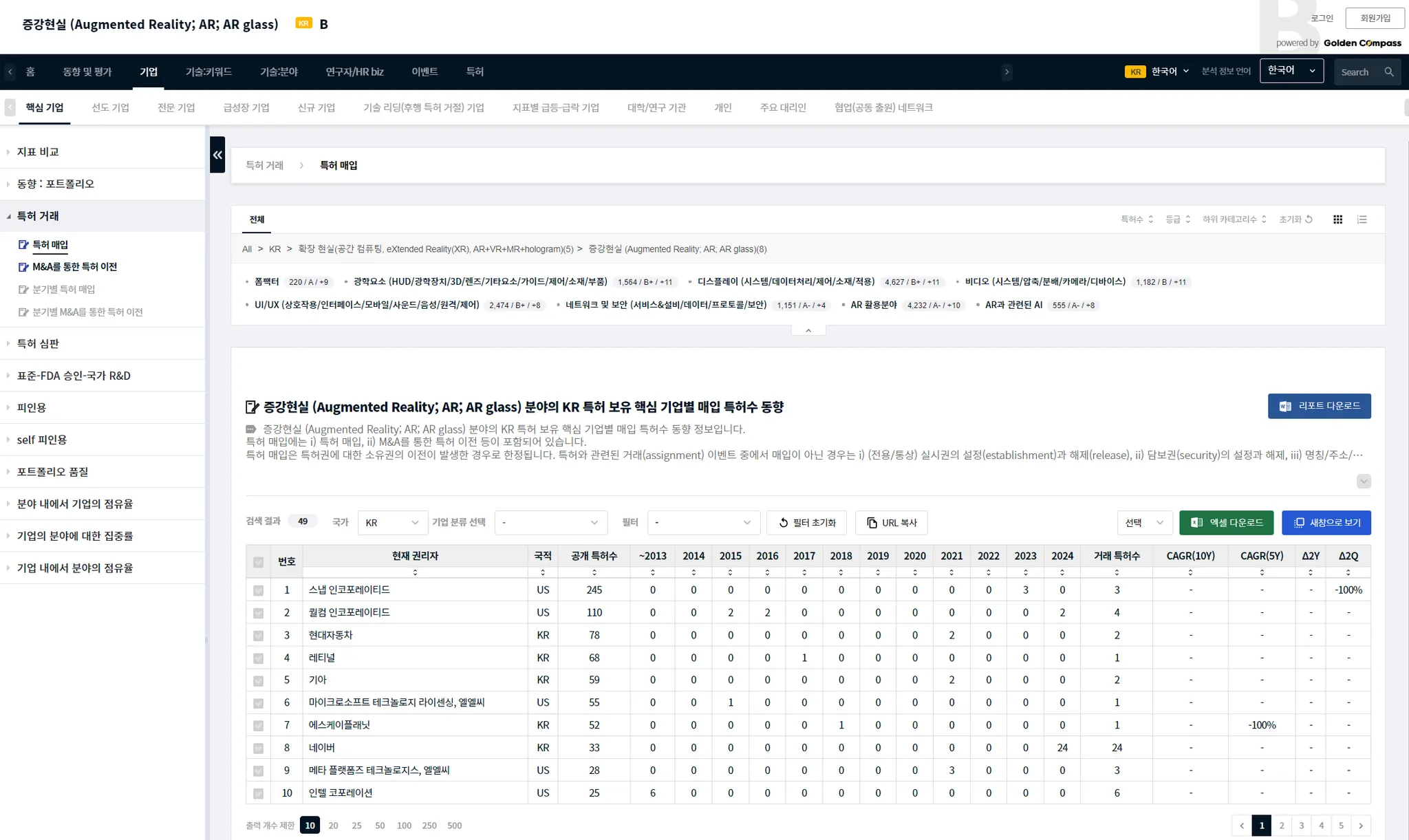Switch to 선도 기업 tab
The height and width of the screenshot is (840, 1409).
(110, 107)
